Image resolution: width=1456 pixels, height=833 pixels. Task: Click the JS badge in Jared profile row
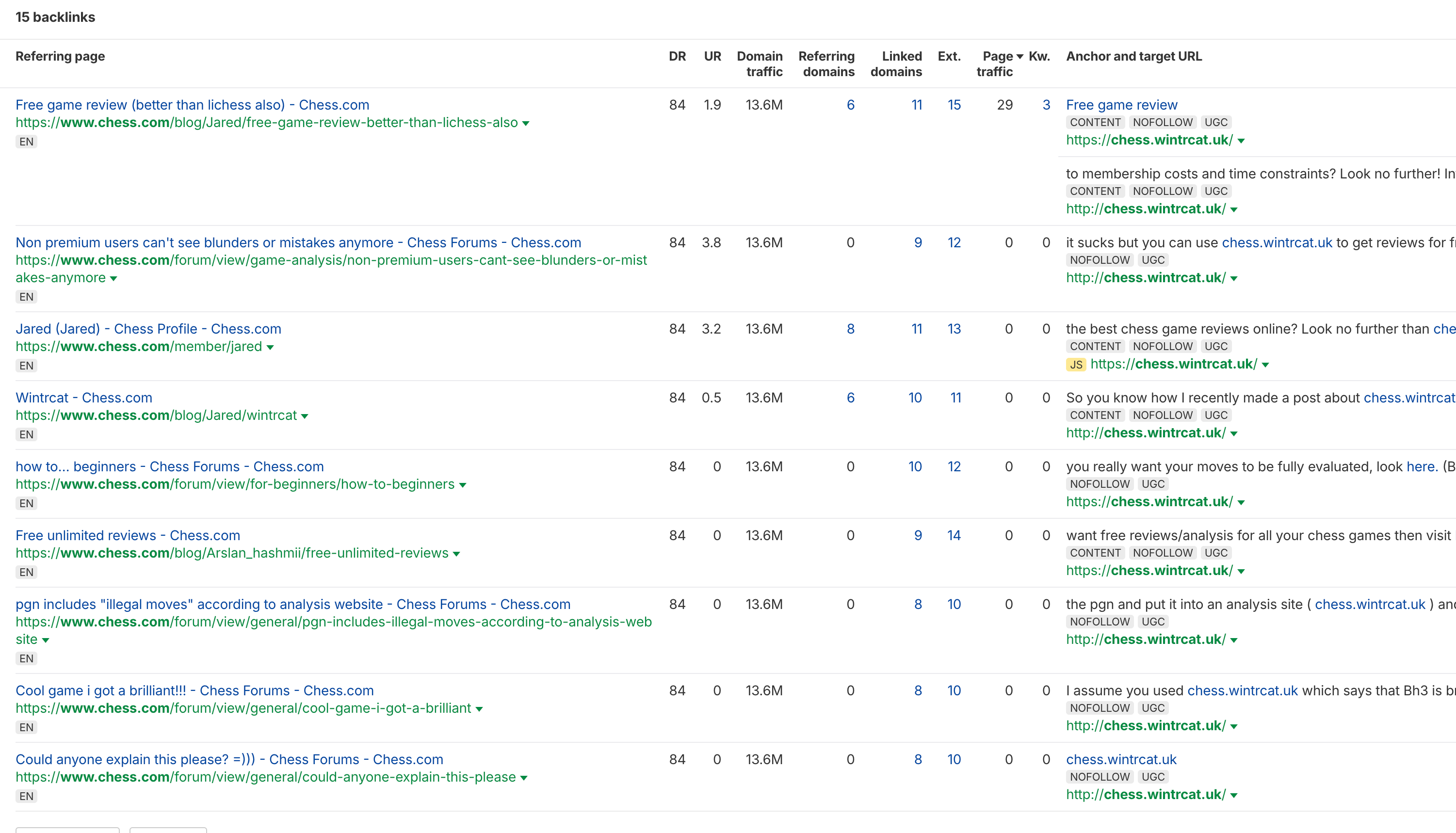pos(1076,365)
